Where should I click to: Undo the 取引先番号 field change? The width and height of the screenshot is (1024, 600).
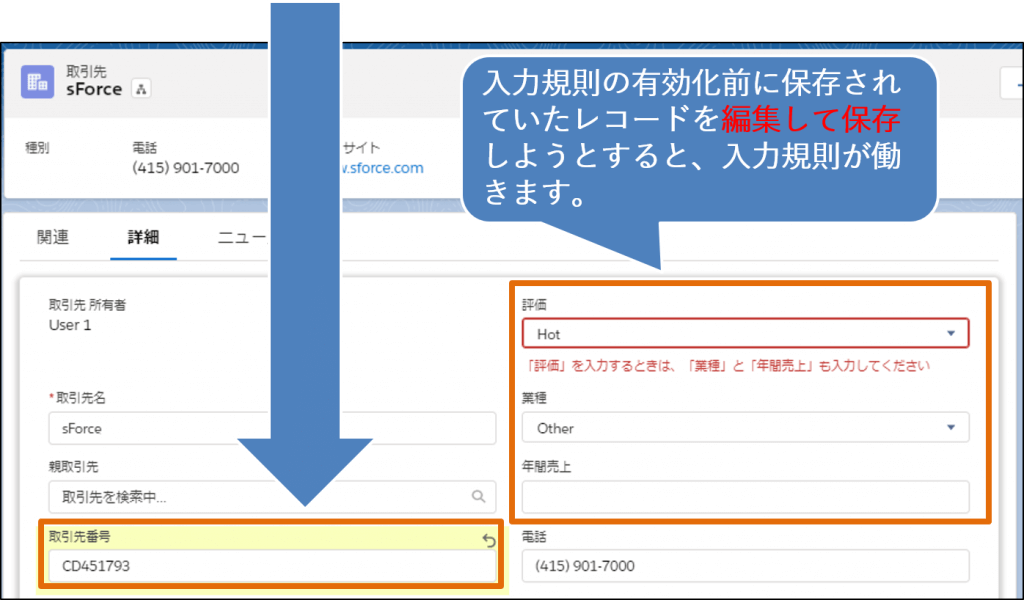(x=489, y=540)
